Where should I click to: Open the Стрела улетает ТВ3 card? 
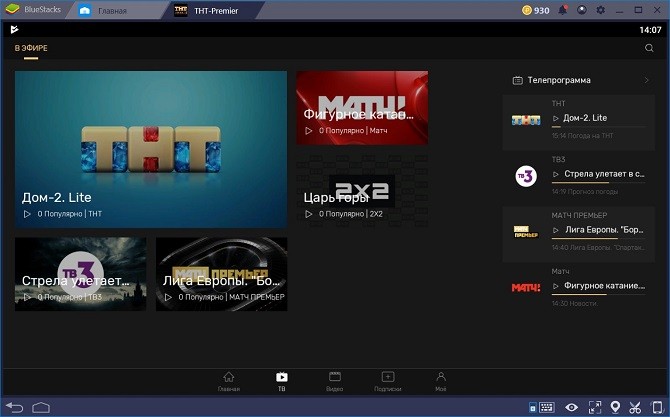point(80,274)
